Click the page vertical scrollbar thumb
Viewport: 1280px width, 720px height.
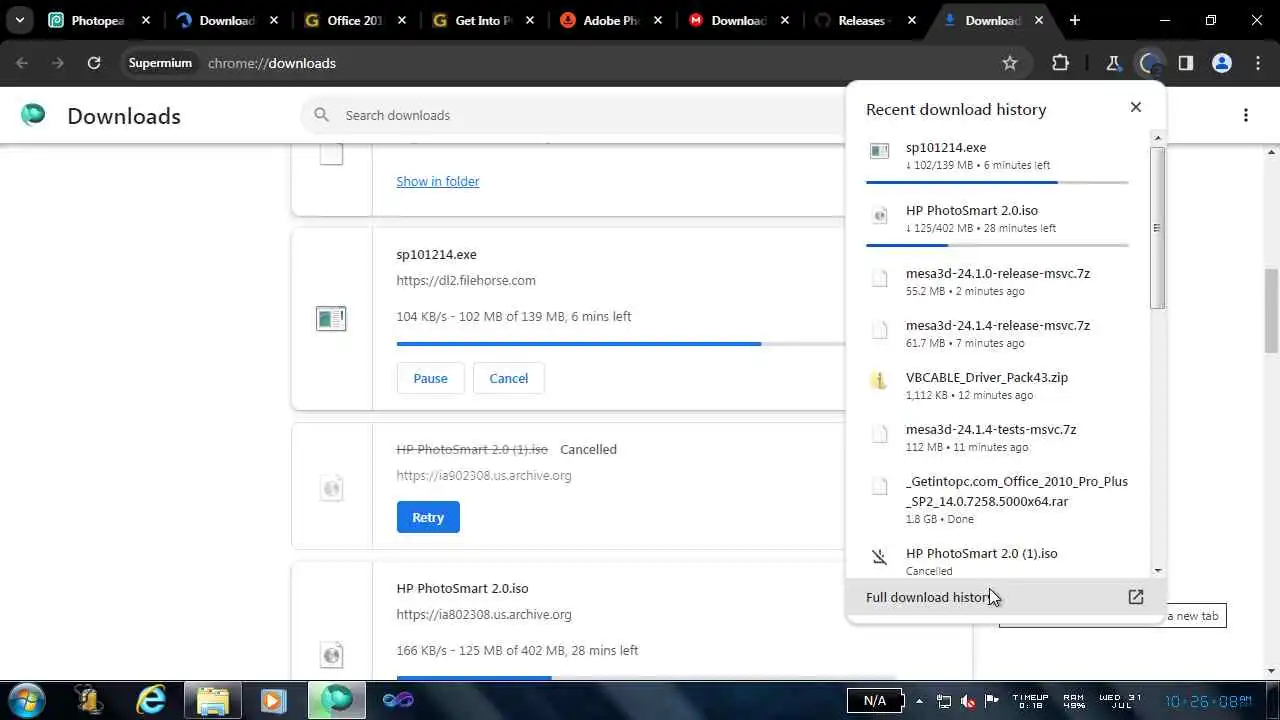pos(1272,310)
